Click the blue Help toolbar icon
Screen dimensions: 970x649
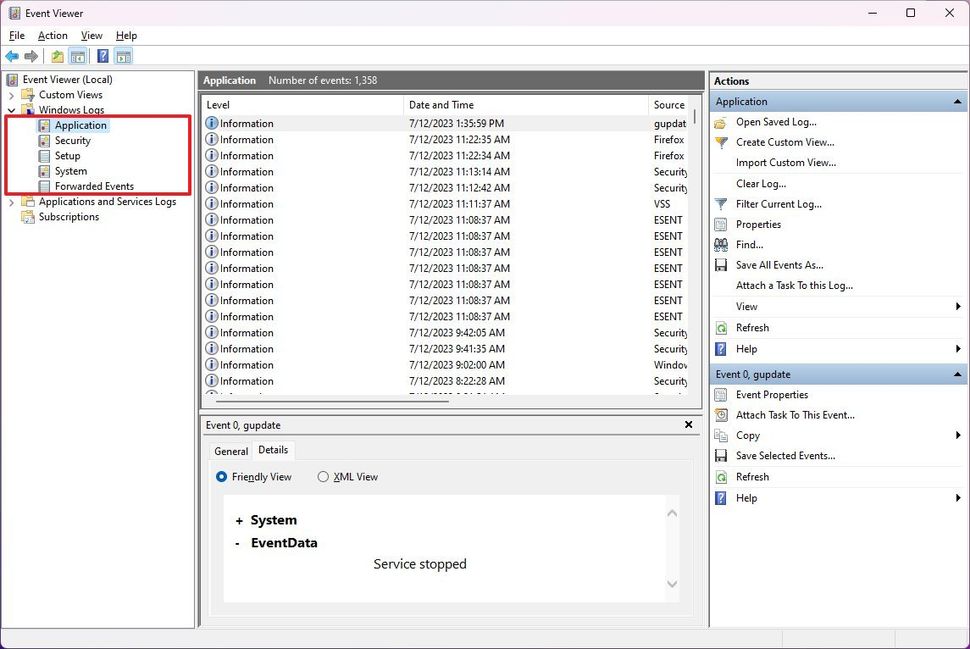103,56
